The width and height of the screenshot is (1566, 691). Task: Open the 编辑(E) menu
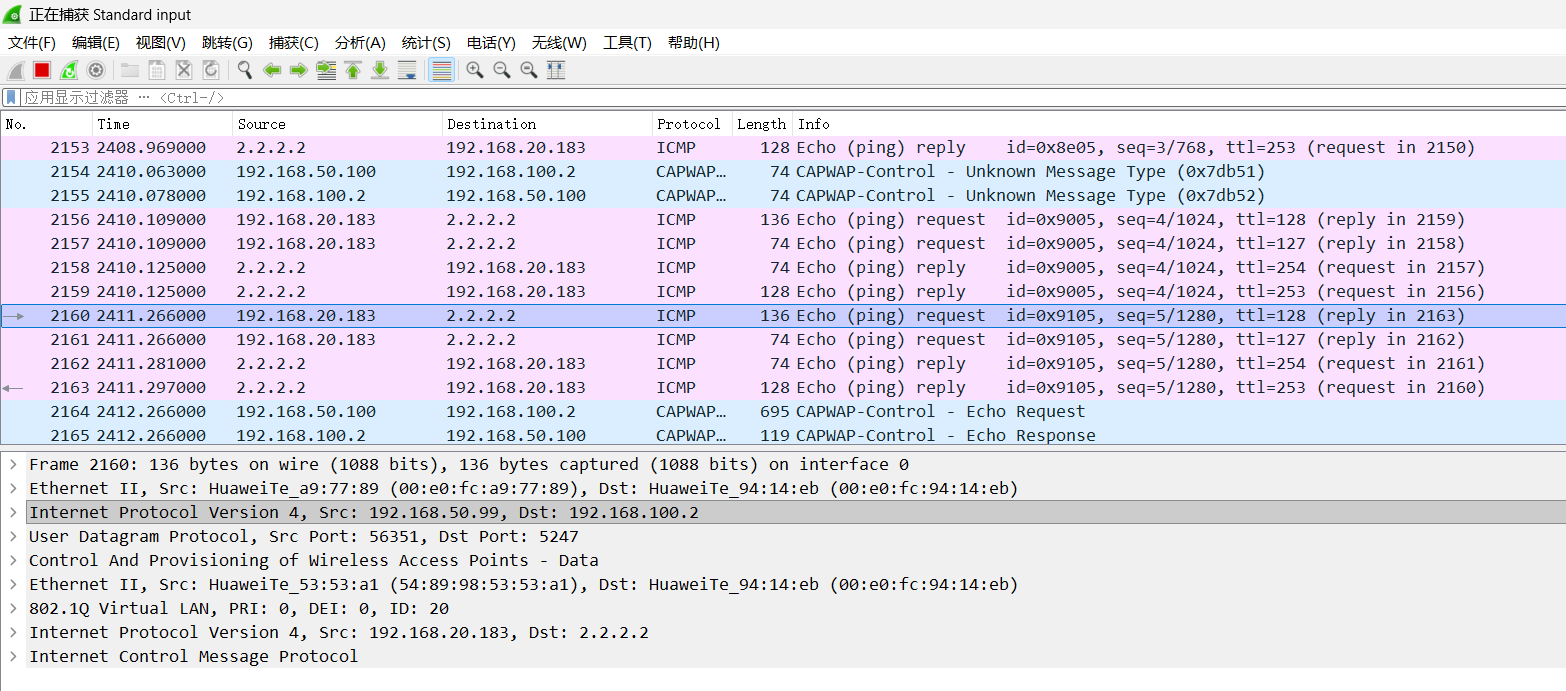coord(96,43)
